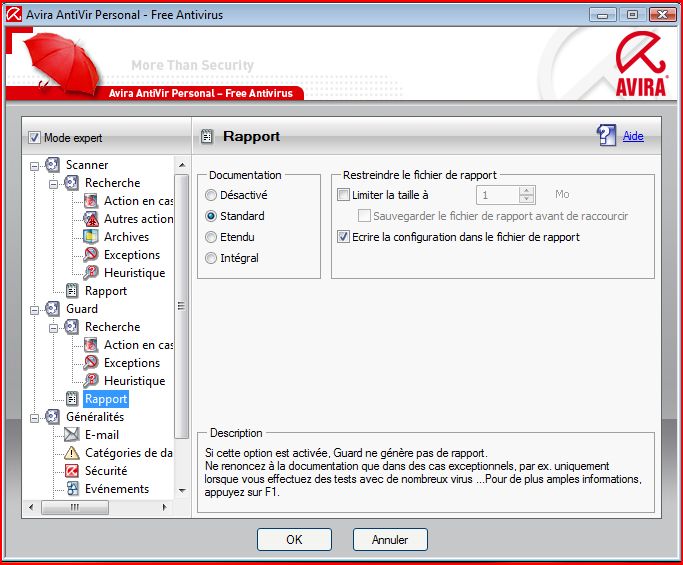Click the Guard 'Action en cas' icon
The image size is (683, 565).
91,345
